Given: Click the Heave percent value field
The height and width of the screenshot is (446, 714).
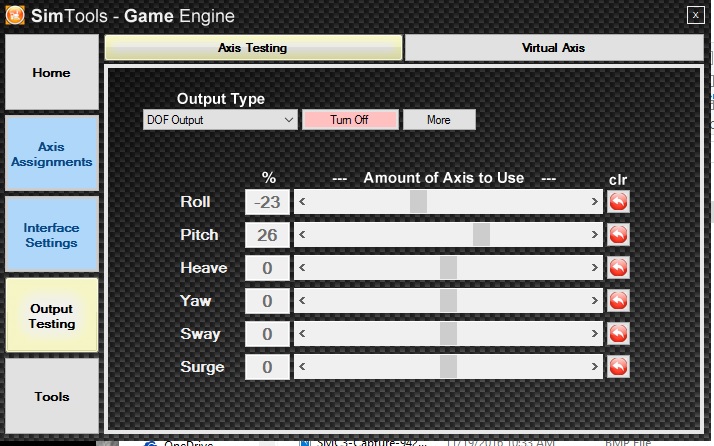Looking at the screenshot, I should pyautogui.click(x=267, y=268).
